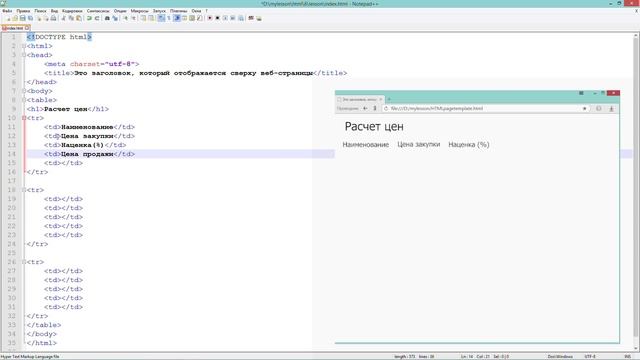Viewport: 640px width, 360px height.
Task: Open the Запуск menu
Action: (x=159, y=11)
